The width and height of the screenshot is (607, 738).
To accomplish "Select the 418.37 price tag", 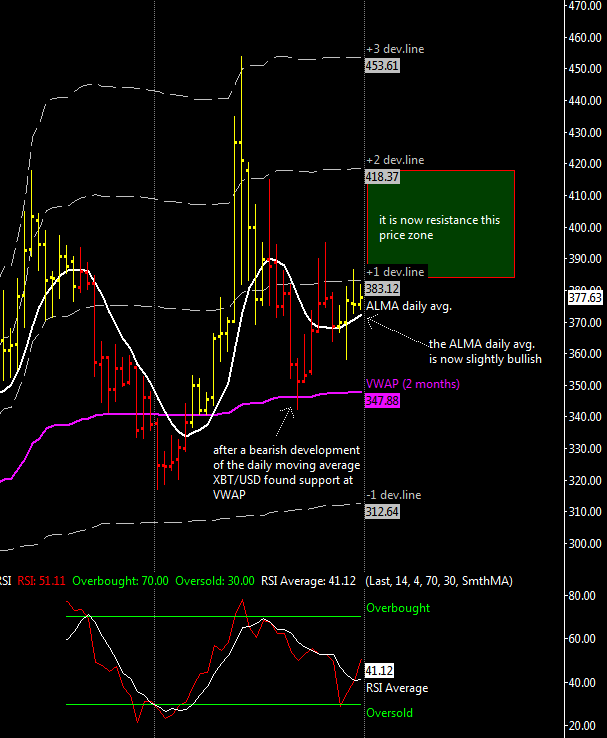I will (382, 176).
